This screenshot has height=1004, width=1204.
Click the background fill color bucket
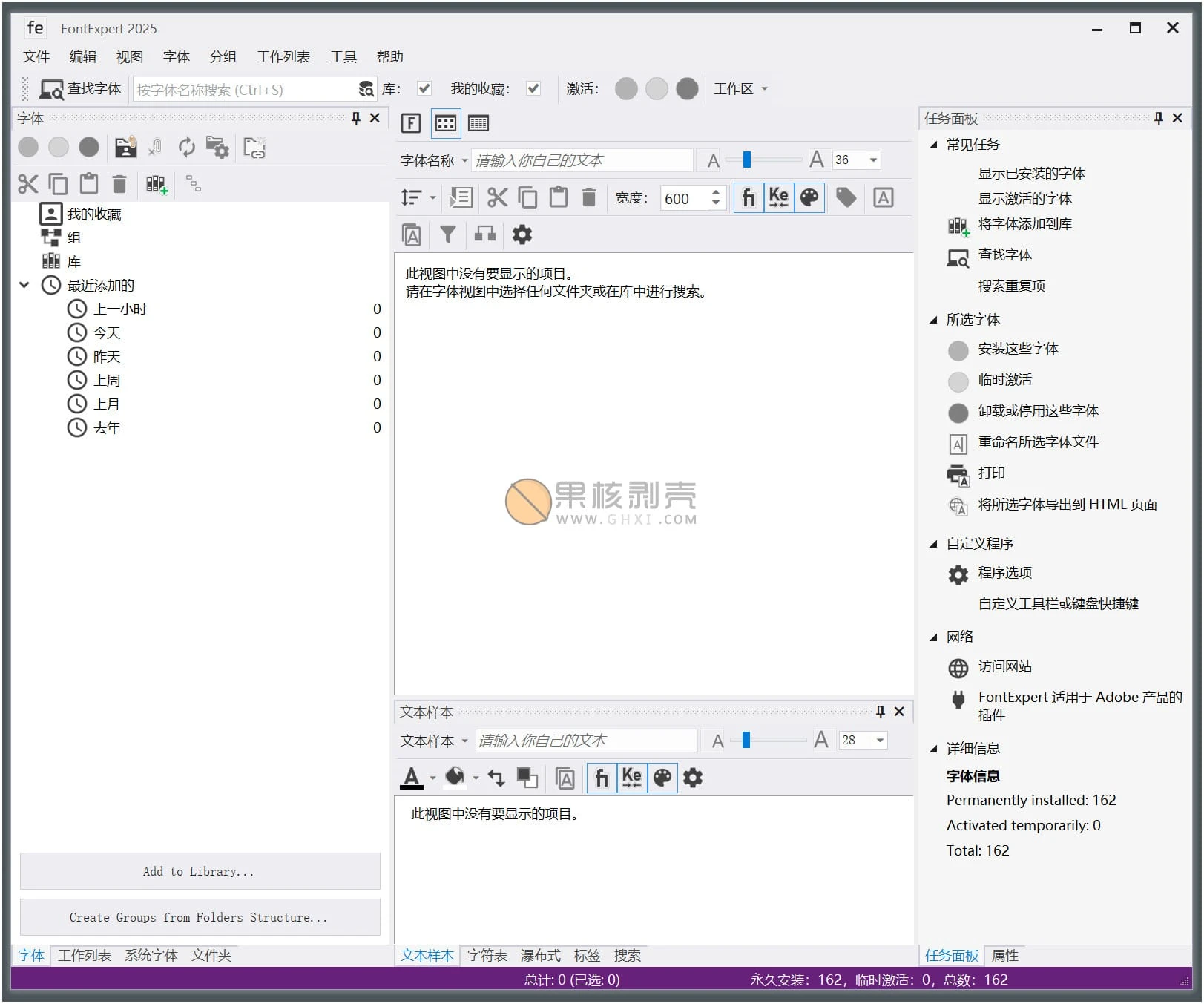pos(455,777)
